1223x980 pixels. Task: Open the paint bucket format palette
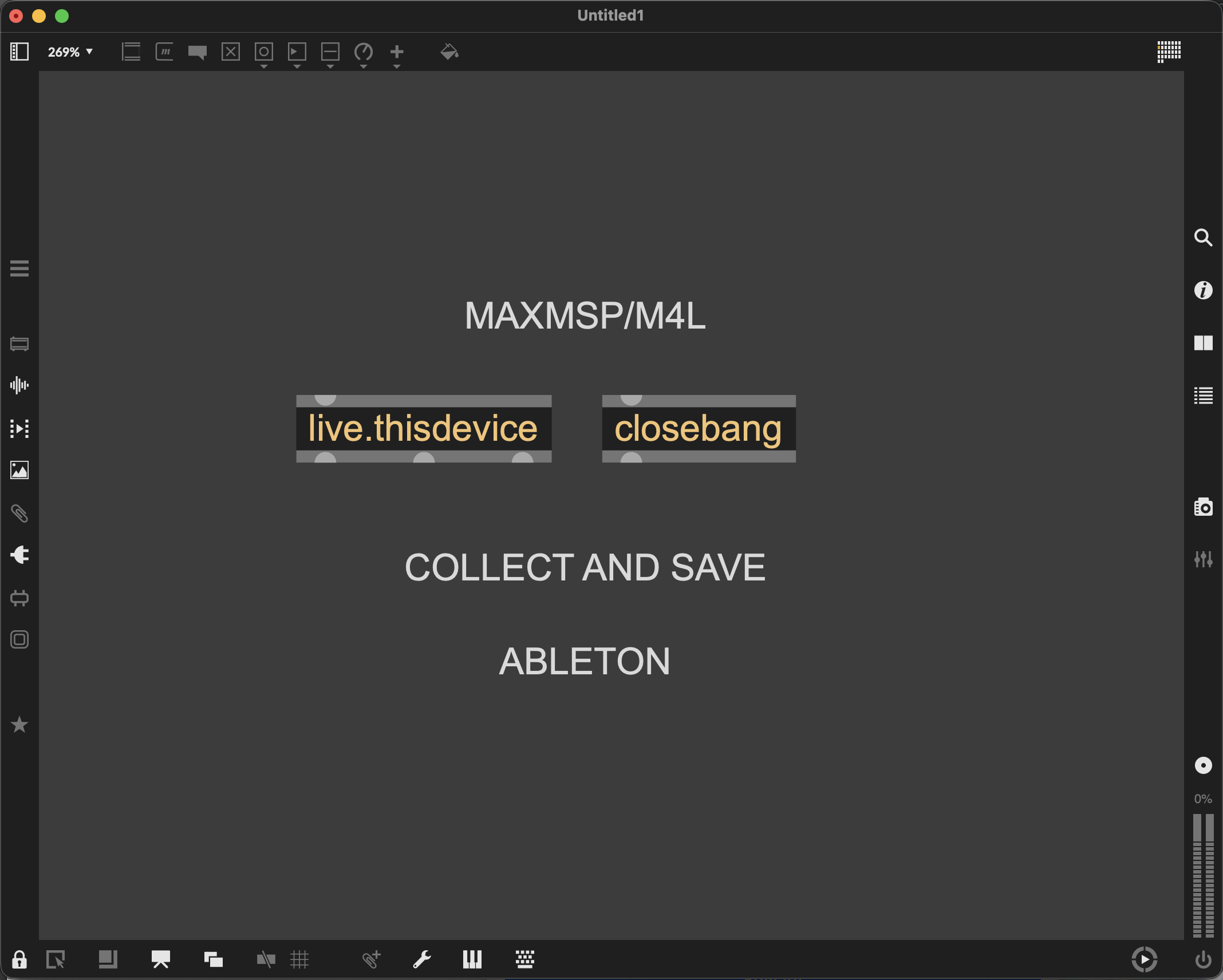pos(449,52)
